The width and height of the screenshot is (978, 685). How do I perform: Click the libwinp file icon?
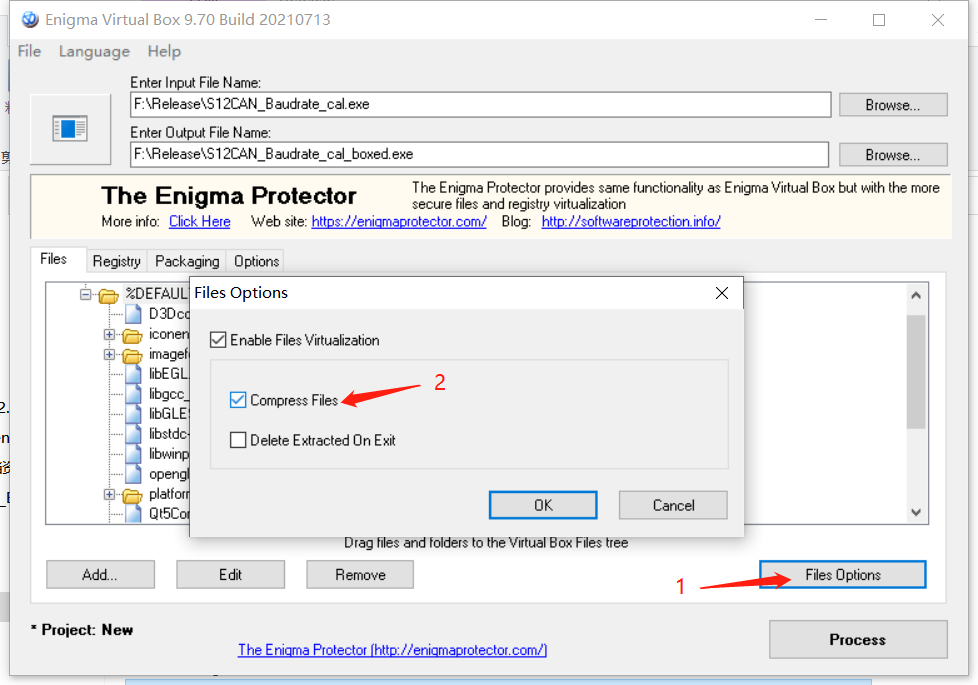click(133, 454)
